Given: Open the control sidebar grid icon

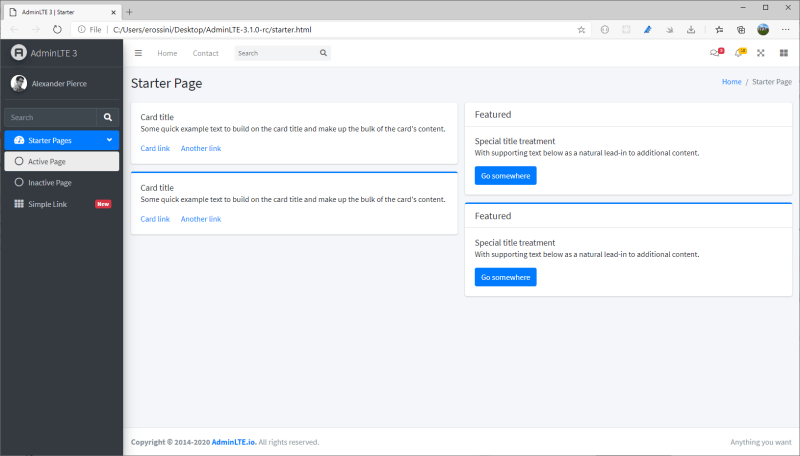Looking at the screenshot, I should pos(784,53).
